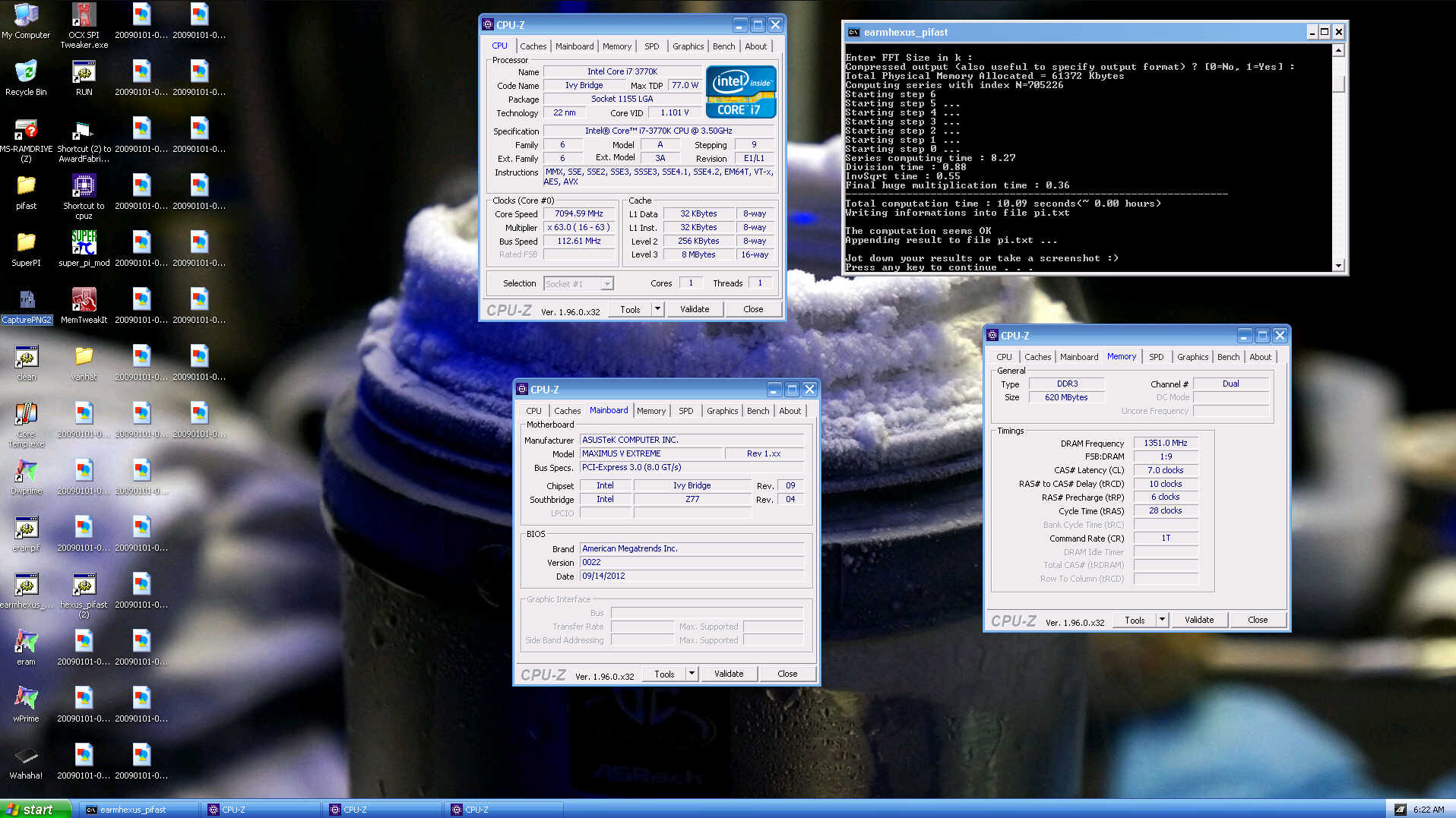Open Memory tab in Mainboard CPU-Z window

coord(650,411)
